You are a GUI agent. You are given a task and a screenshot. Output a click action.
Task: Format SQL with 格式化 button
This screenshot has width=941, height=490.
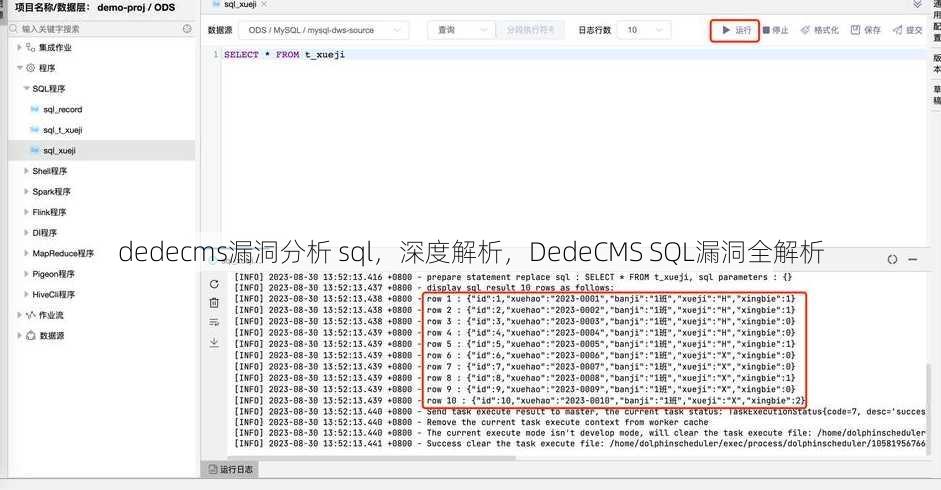[820, 30]
